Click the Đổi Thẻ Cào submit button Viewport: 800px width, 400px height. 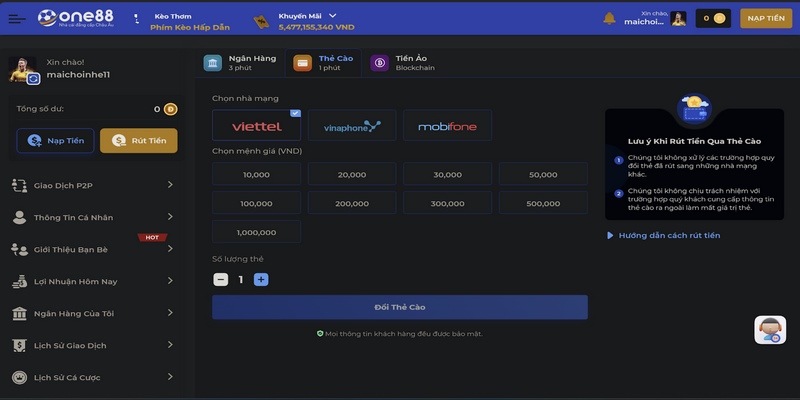pyautogui.click(x=399, y=307)
